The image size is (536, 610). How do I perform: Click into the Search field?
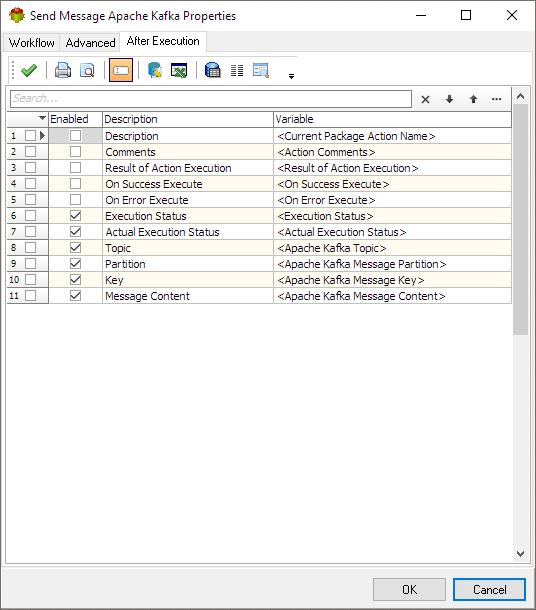pos(211,99)
